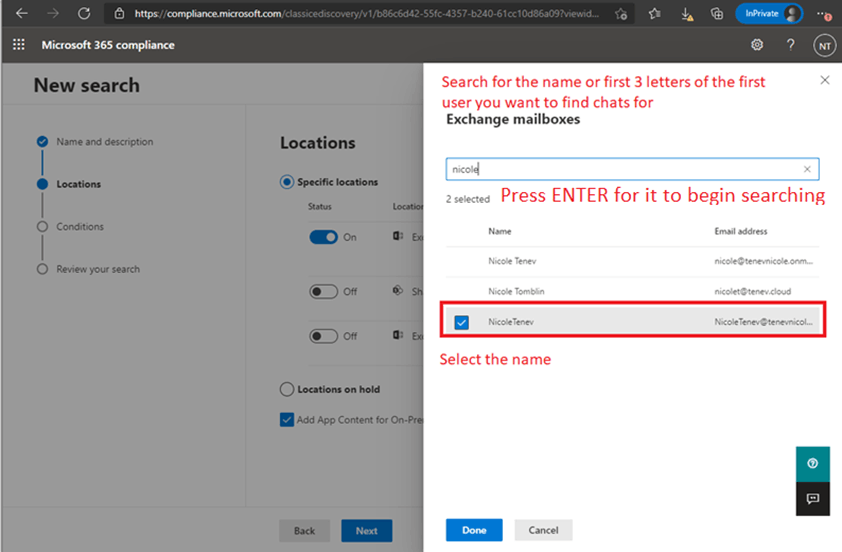
Task: Click the InPrivate profile button
Action: (x=769, y=13)
